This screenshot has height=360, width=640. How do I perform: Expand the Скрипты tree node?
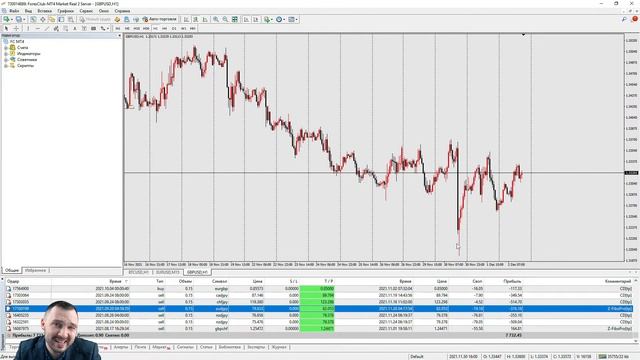[6, 65]
